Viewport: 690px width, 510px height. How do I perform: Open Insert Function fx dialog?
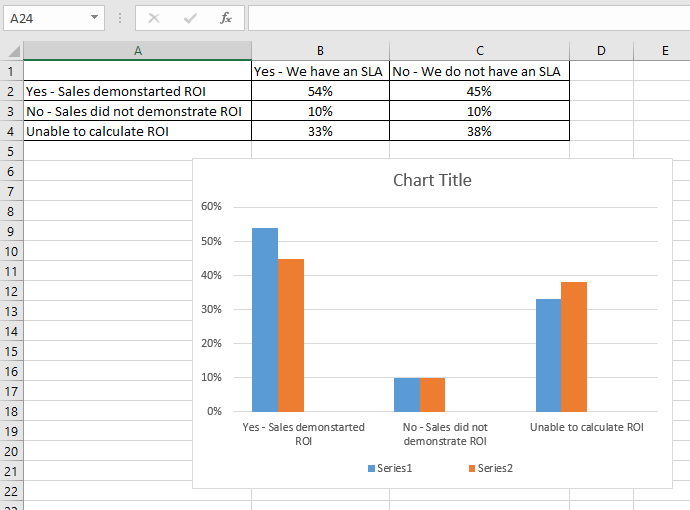point(226,18)
